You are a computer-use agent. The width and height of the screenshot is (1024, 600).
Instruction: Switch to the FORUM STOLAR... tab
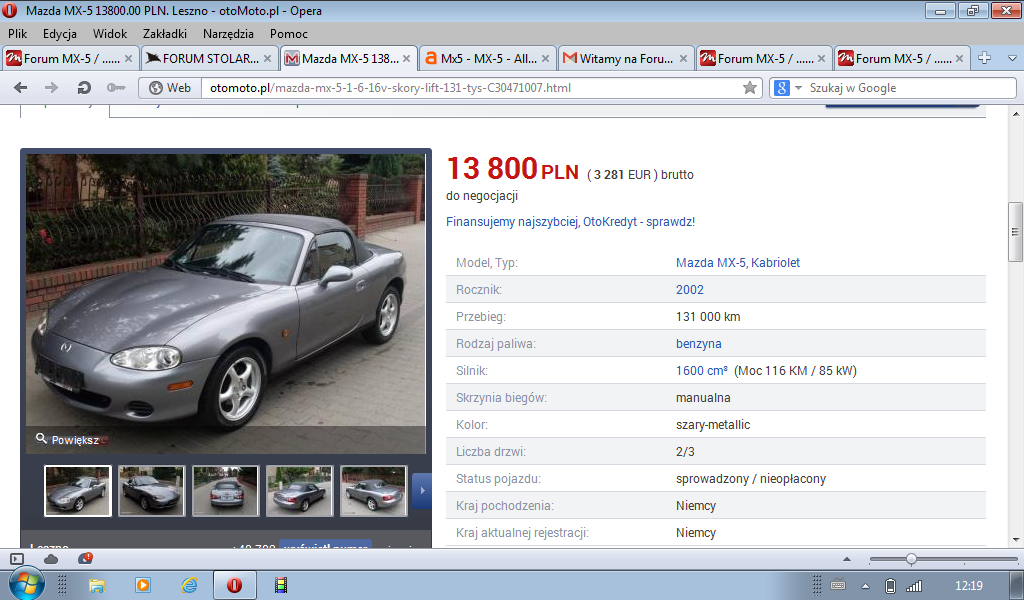click(209, 59)
